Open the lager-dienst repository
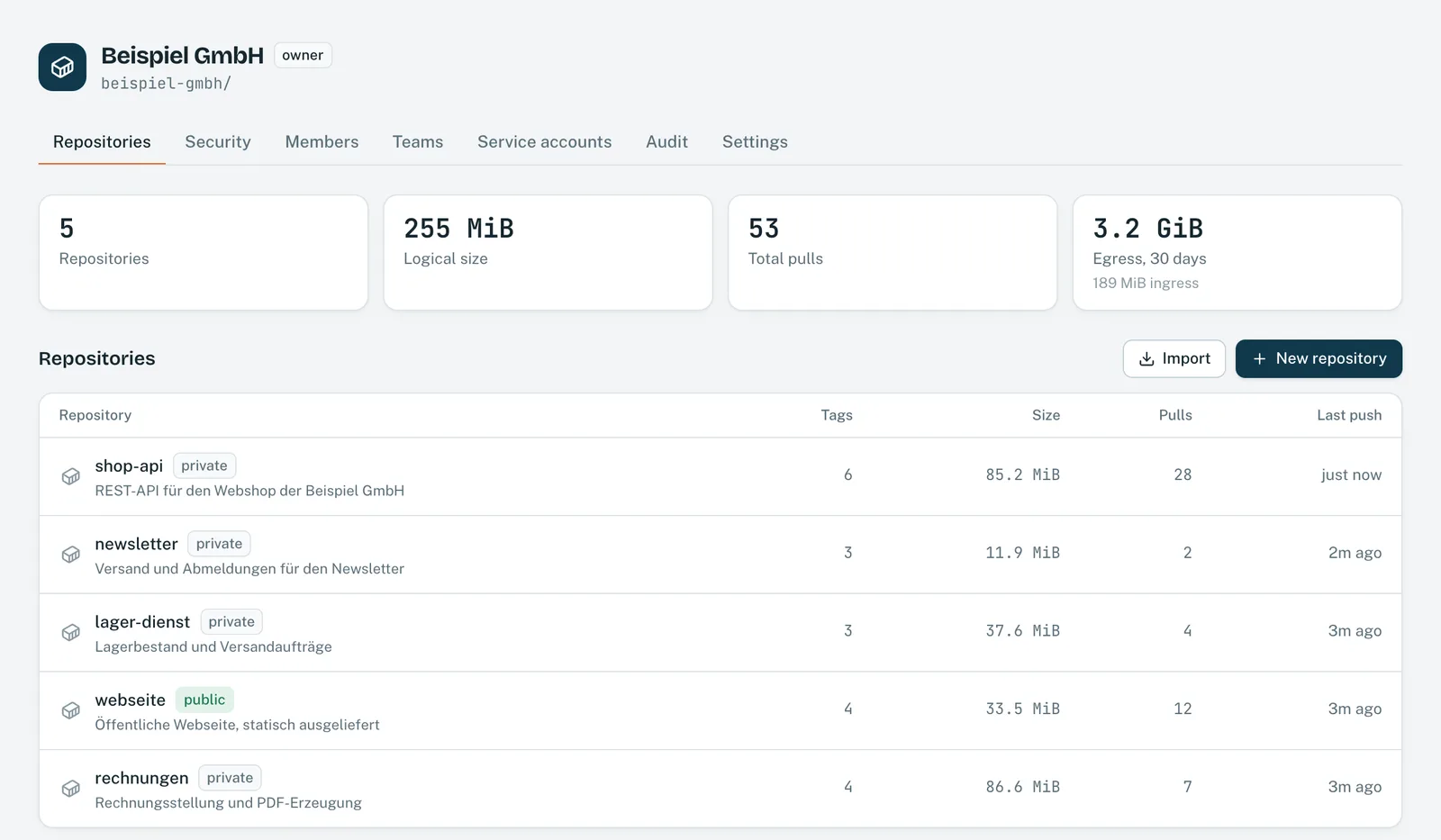This screenshot has height=840, width=1441. pyautogui.click(x=142, y=622)
